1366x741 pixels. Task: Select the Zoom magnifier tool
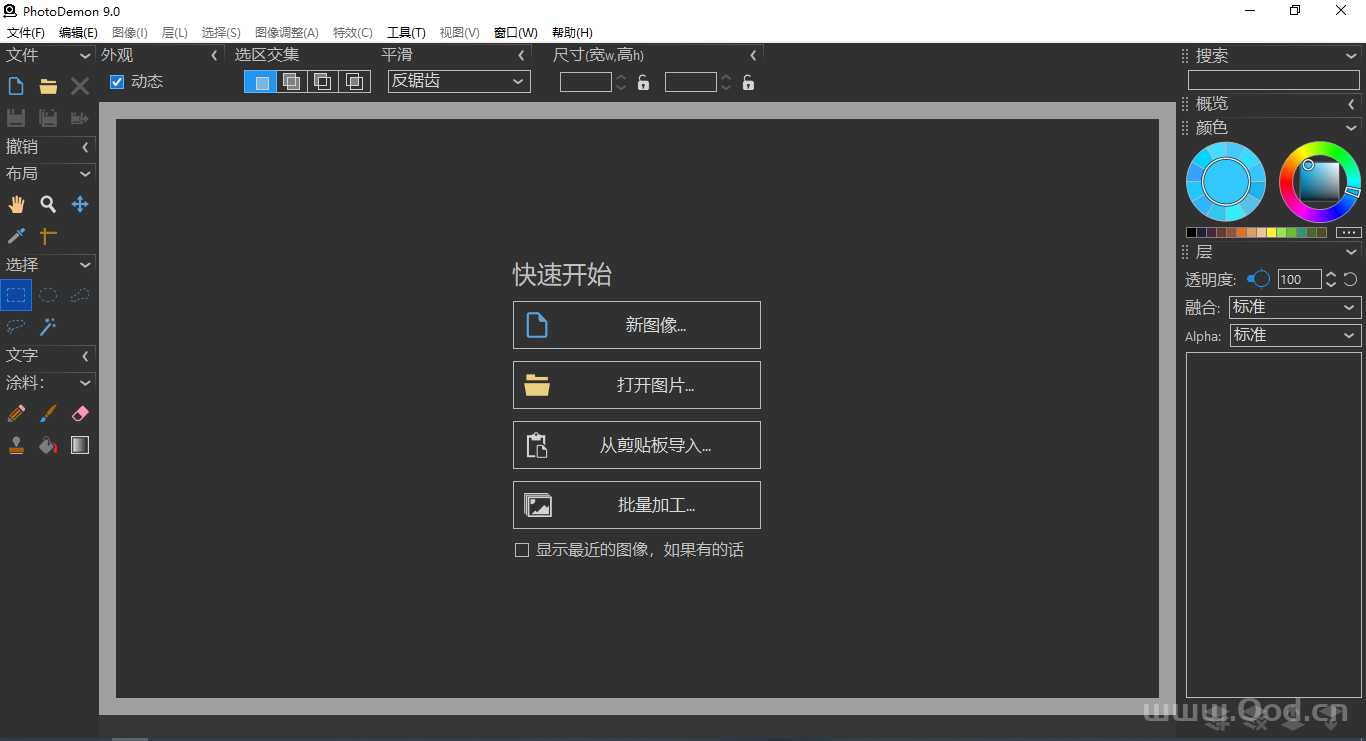point(48,204)
